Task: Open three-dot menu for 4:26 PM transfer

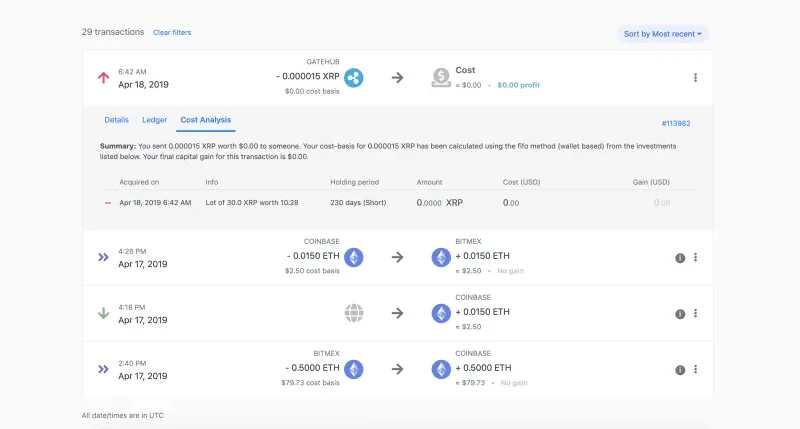Action: pos(695,257)
